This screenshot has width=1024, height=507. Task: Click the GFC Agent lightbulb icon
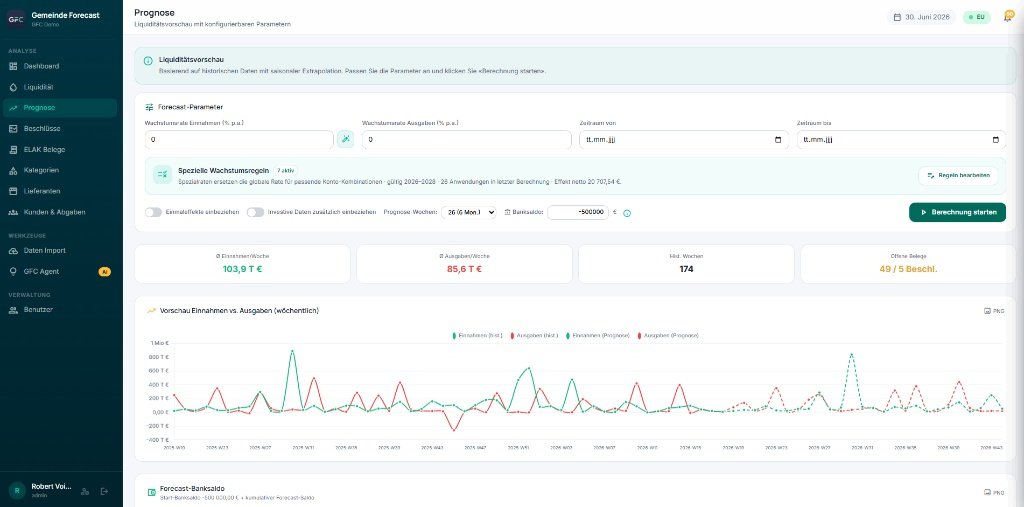pos(13,272)
